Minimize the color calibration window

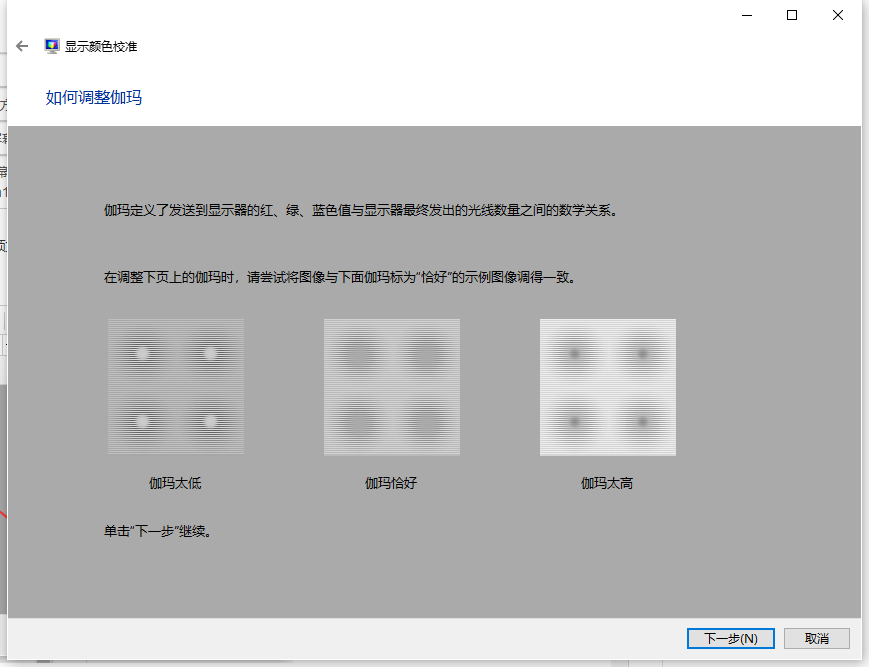[x=745, y=15]
